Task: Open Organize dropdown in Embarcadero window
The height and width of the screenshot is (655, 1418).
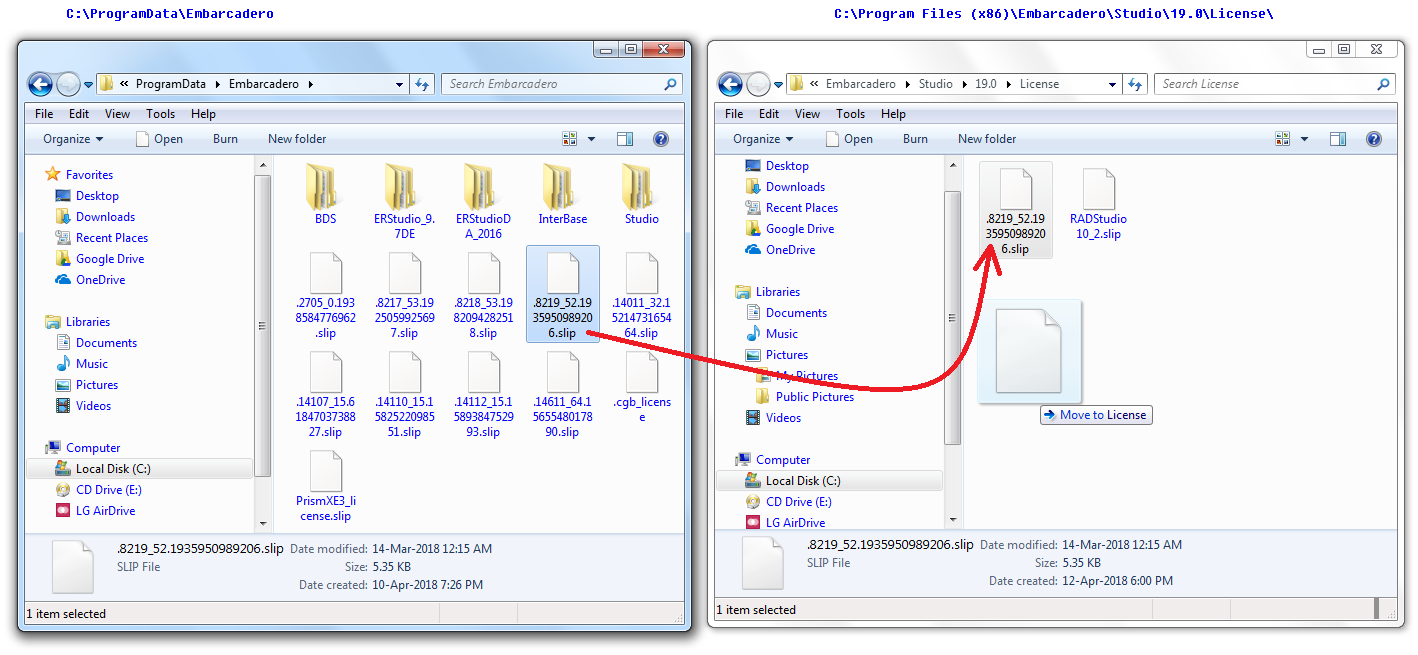Action: pos(73,139)
